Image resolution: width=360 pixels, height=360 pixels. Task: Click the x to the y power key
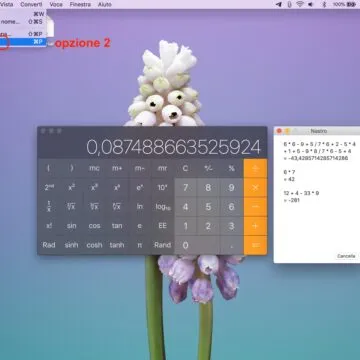[x=117, y=188]
